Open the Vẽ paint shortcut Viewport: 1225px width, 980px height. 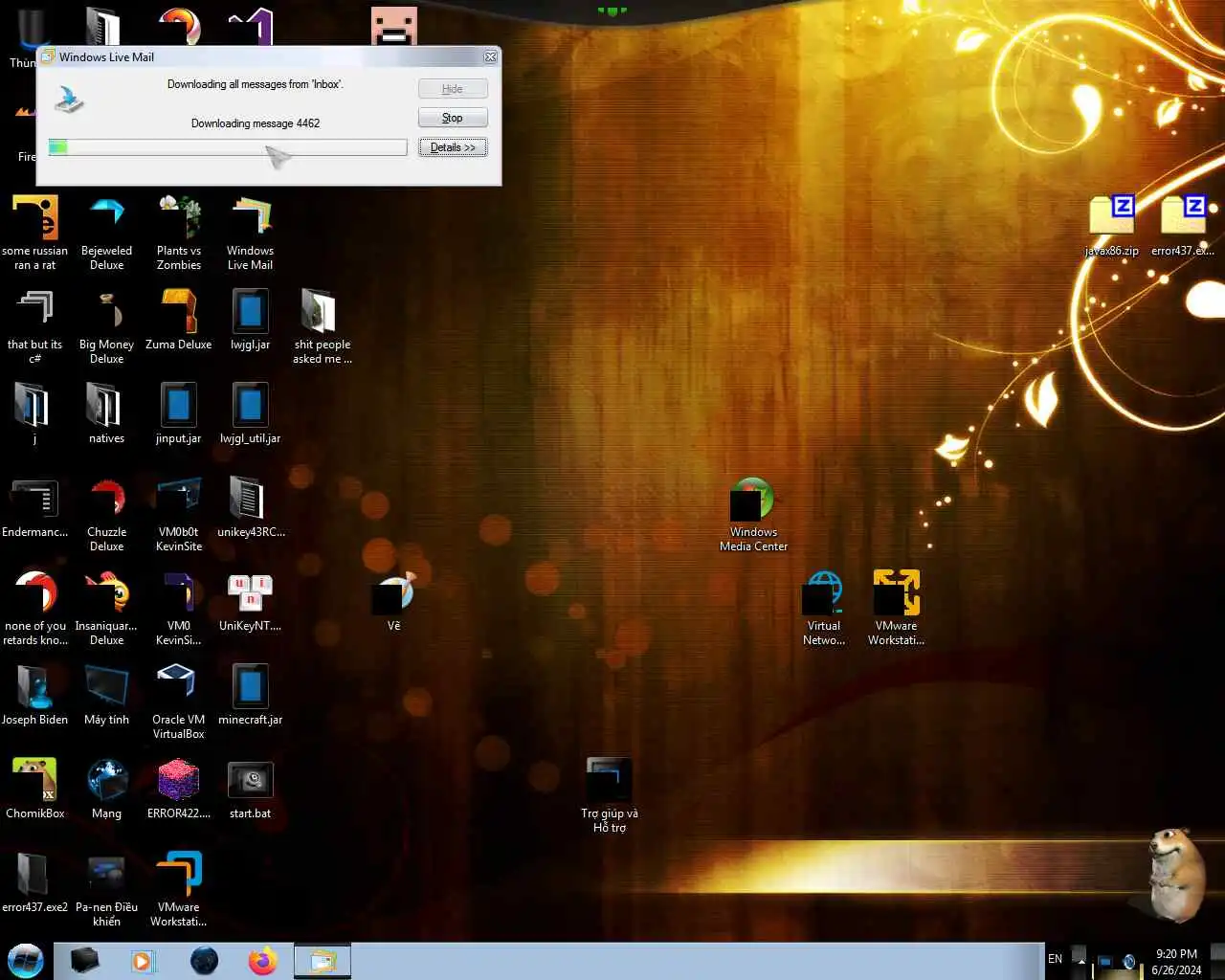pos(393,601)
